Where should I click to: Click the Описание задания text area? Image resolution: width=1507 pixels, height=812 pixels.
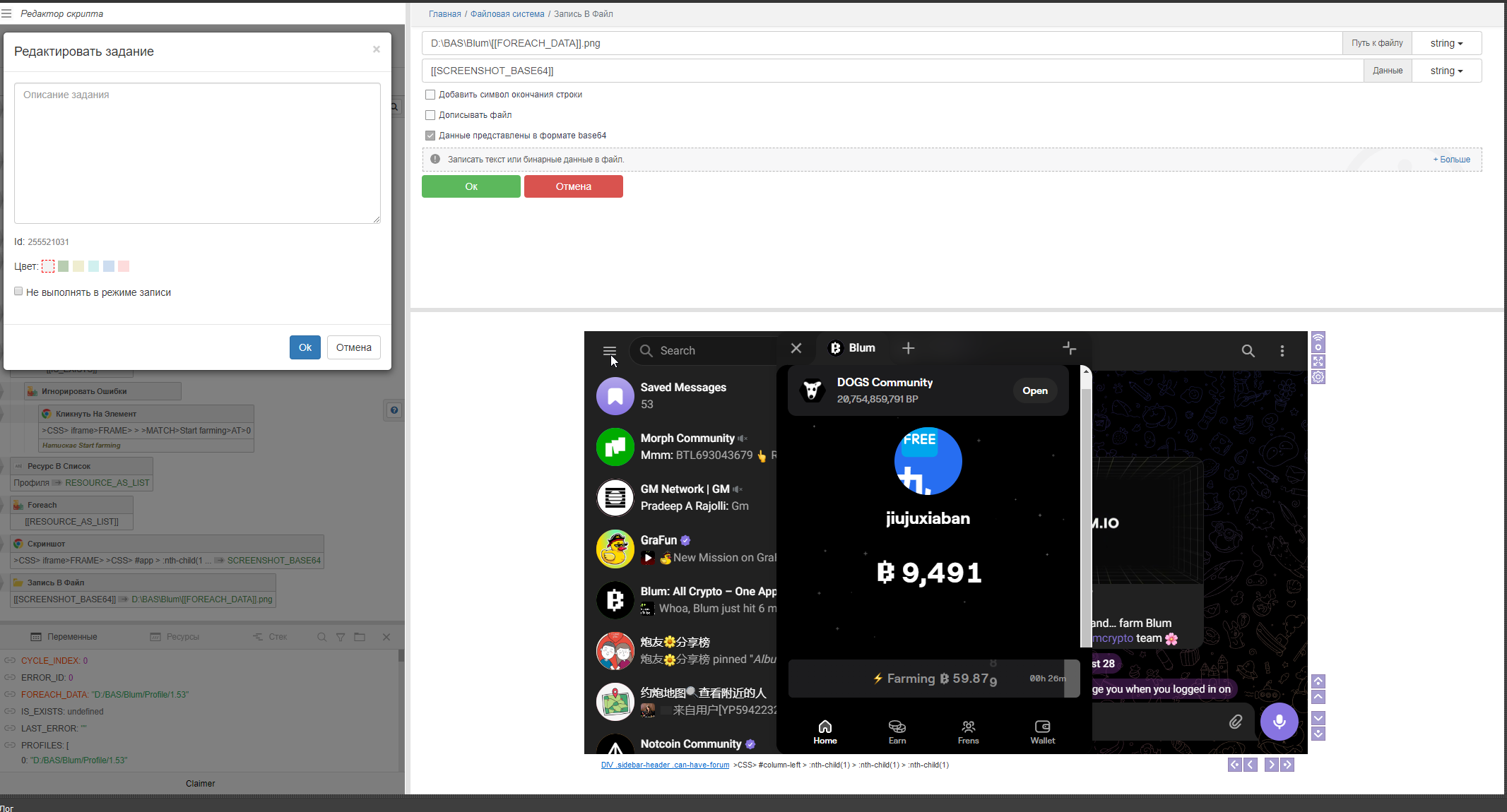[197, 153]
